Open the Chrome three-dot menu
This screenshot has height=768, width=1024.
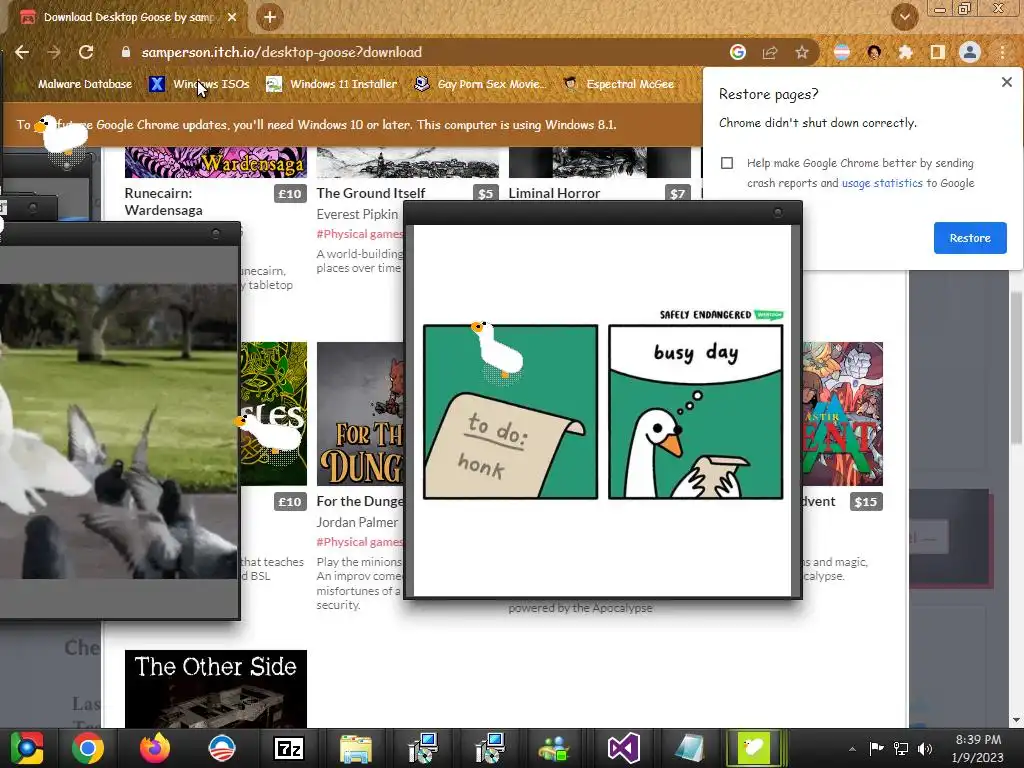pos(1002,52)
